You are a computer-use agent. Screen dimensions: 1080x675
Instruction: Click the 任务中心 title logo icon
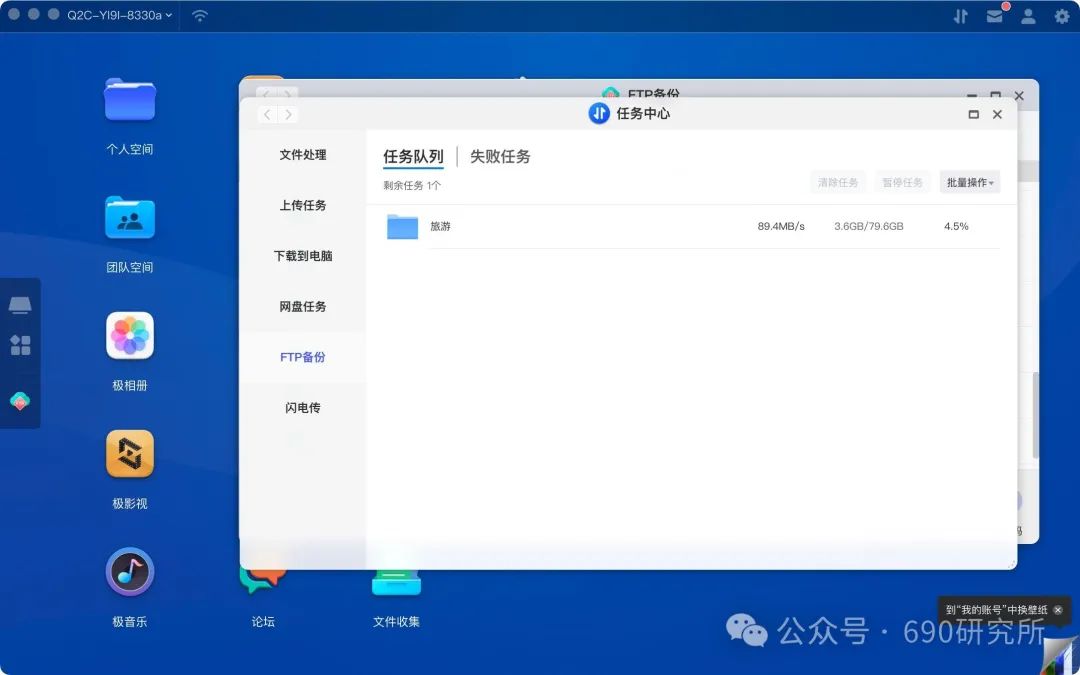click(599, 114)
